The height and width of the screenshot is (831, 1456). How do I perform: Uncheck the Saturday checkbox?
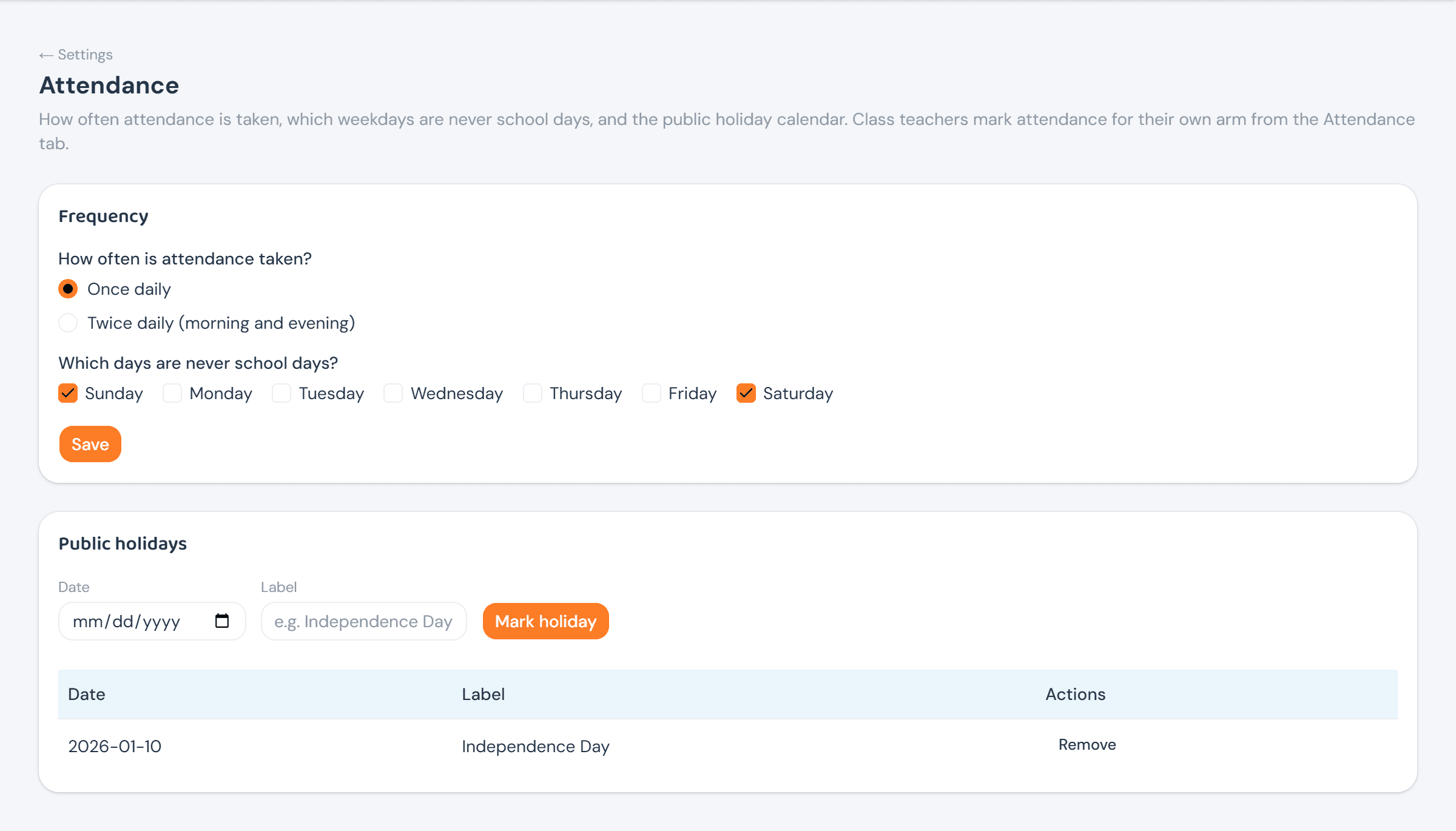(x=746, y=393)
